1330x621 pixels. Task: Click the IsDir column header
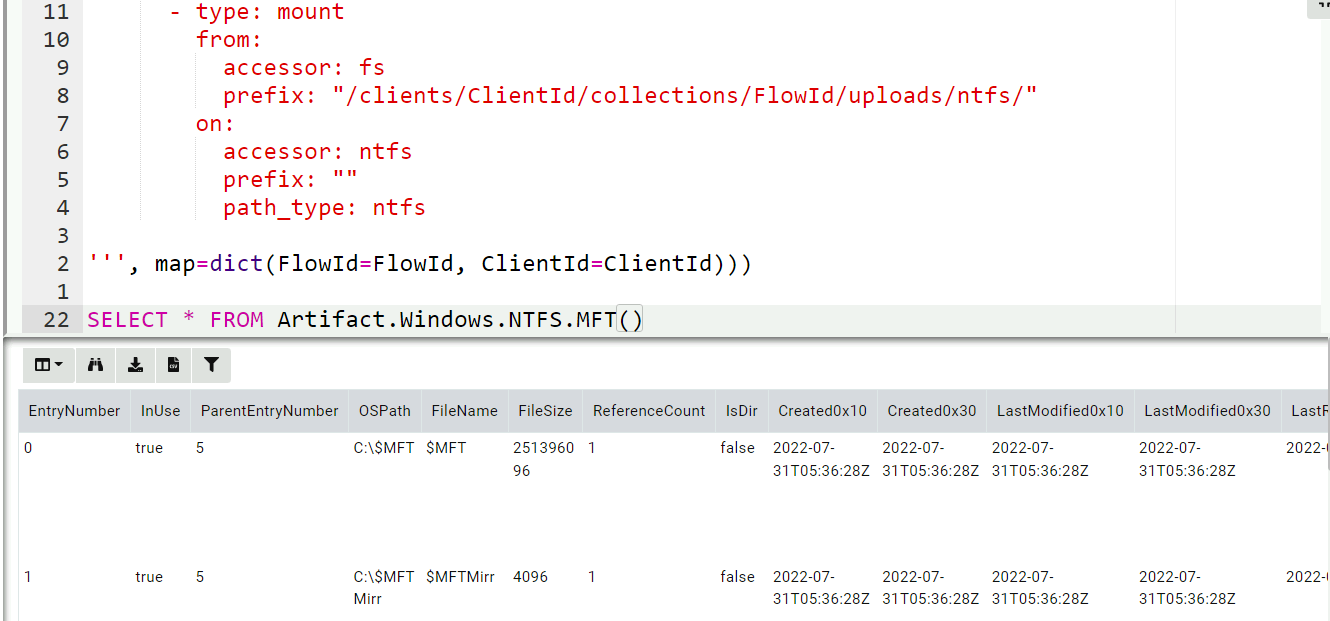coord(740,410)
